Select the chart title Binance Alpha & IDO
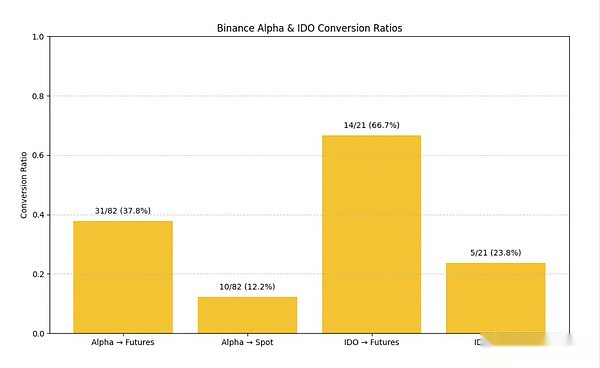Viewport: 600px width, 368px height. point(309,28)
